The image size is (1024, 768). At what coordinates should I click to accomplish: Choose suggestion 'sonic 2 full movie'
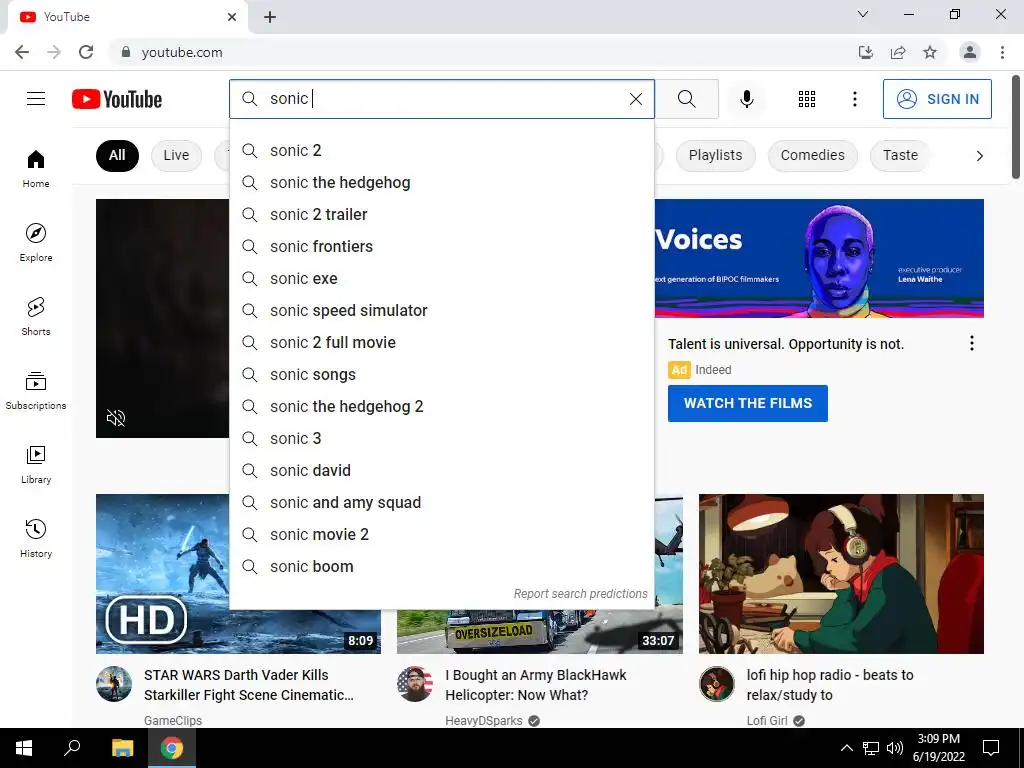(x=441, y=342)
